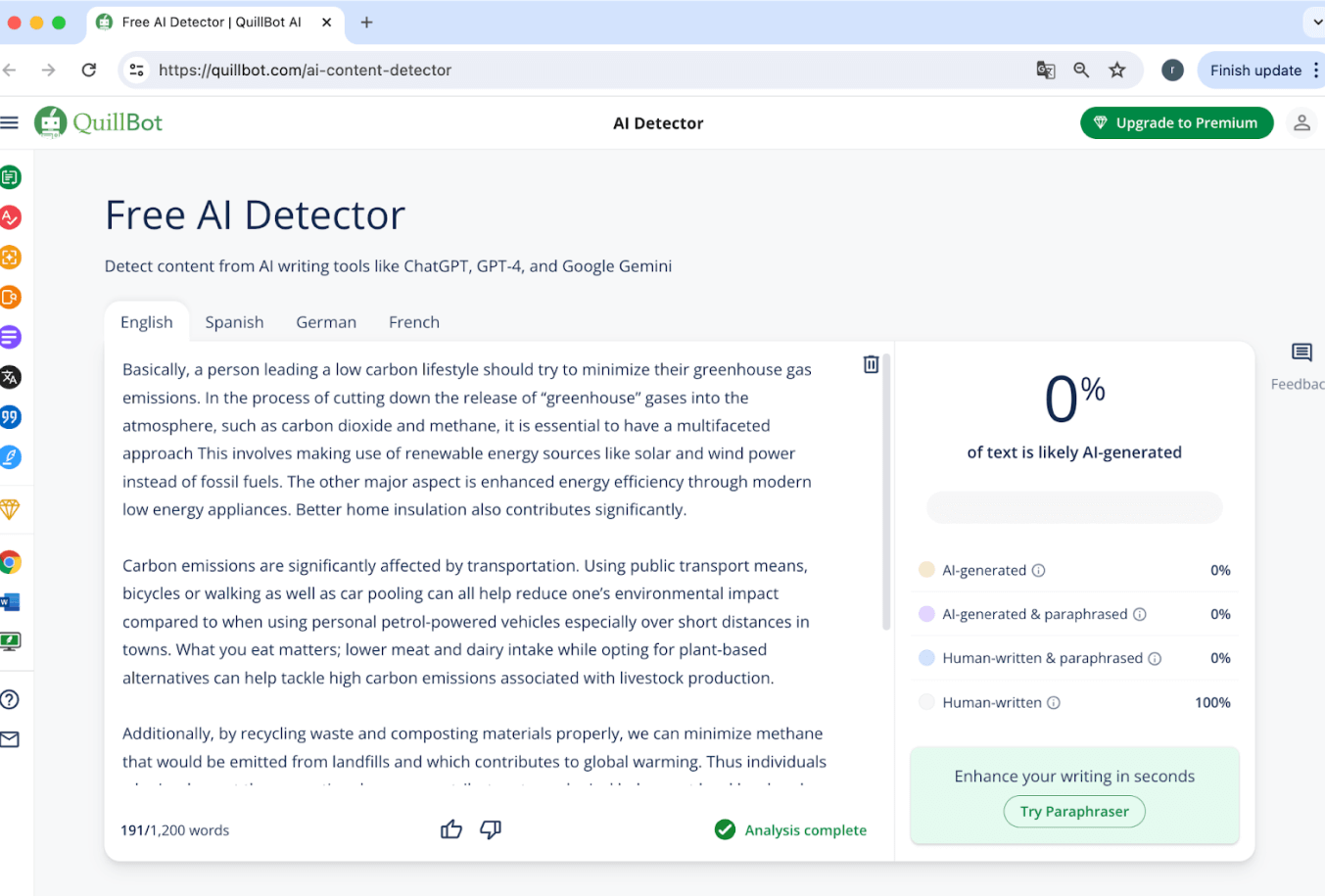The width and height of the screenshot is (1325, 896).
Task: Open QuillBot for Word sidebar icon
Action: coord(10,601)
